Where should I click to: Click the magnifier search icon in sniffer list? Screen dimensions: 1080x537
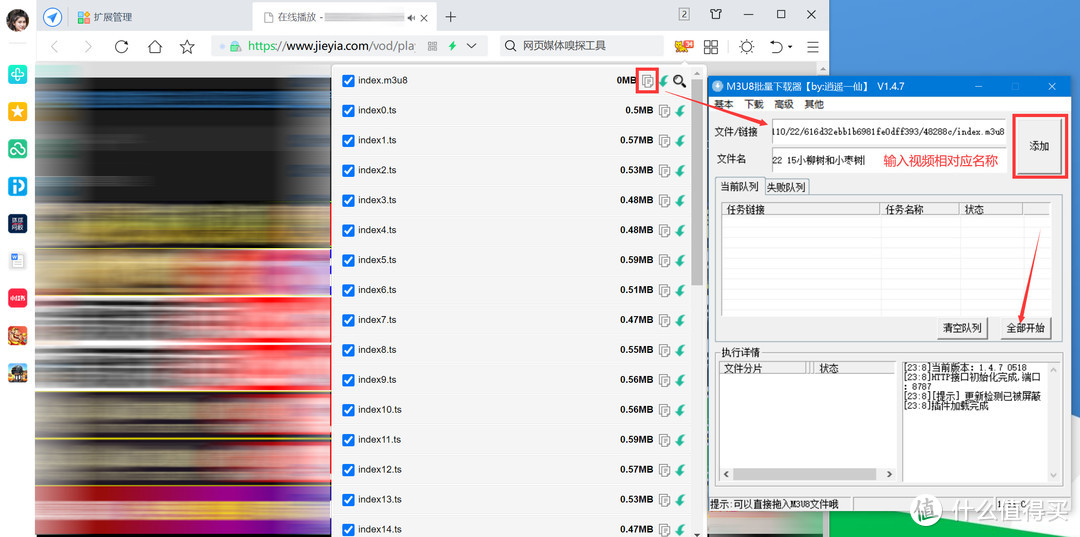[680, 81]
